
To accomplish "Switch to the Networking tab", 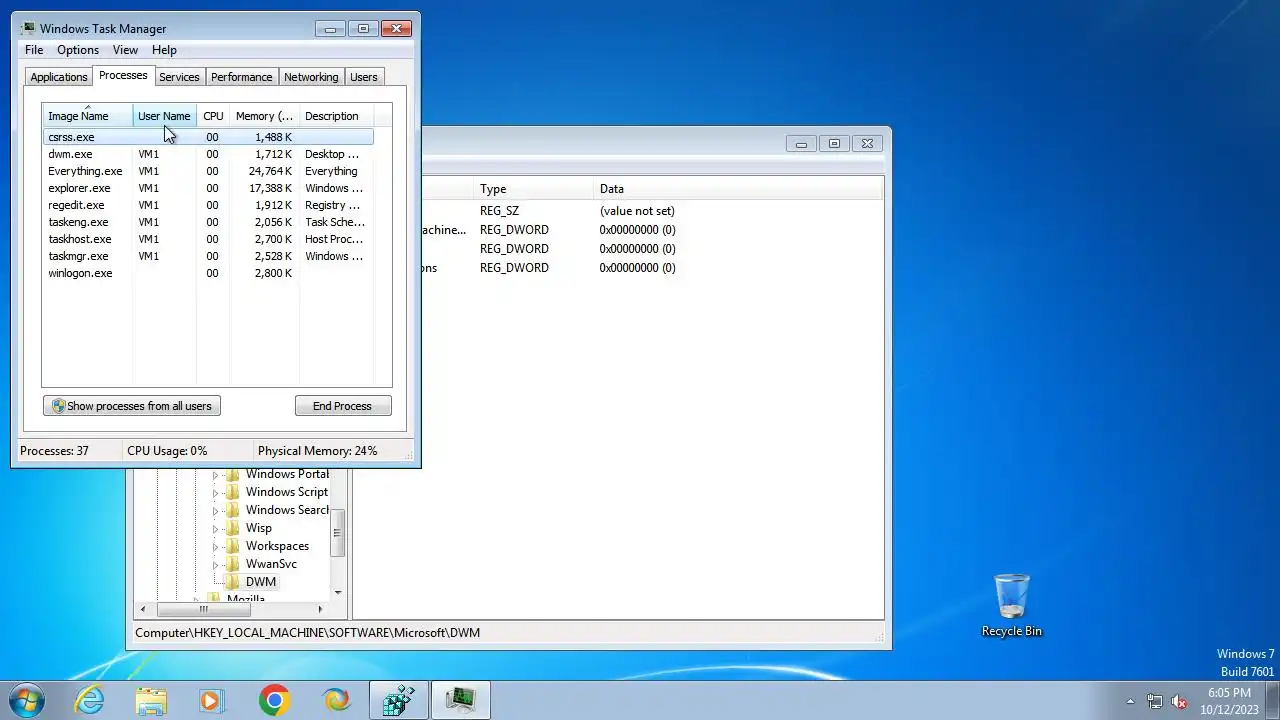I will click(x=311, y=77).
